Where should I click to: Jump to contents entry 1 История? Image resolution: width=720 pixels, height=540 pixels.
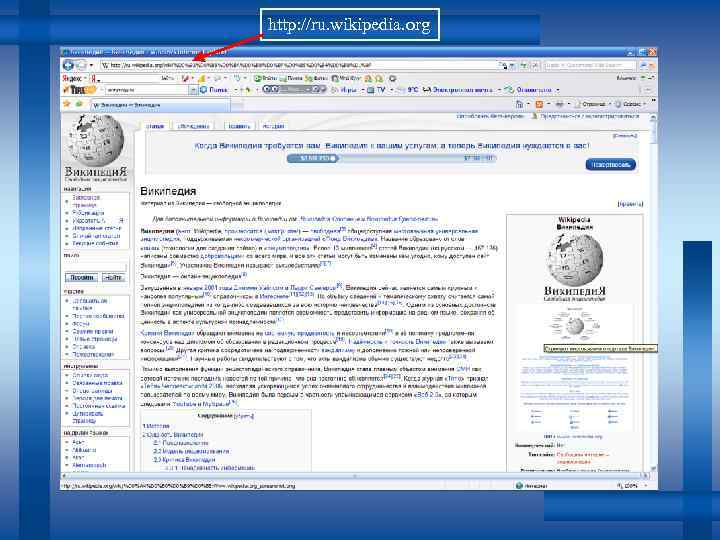(156, 426)
